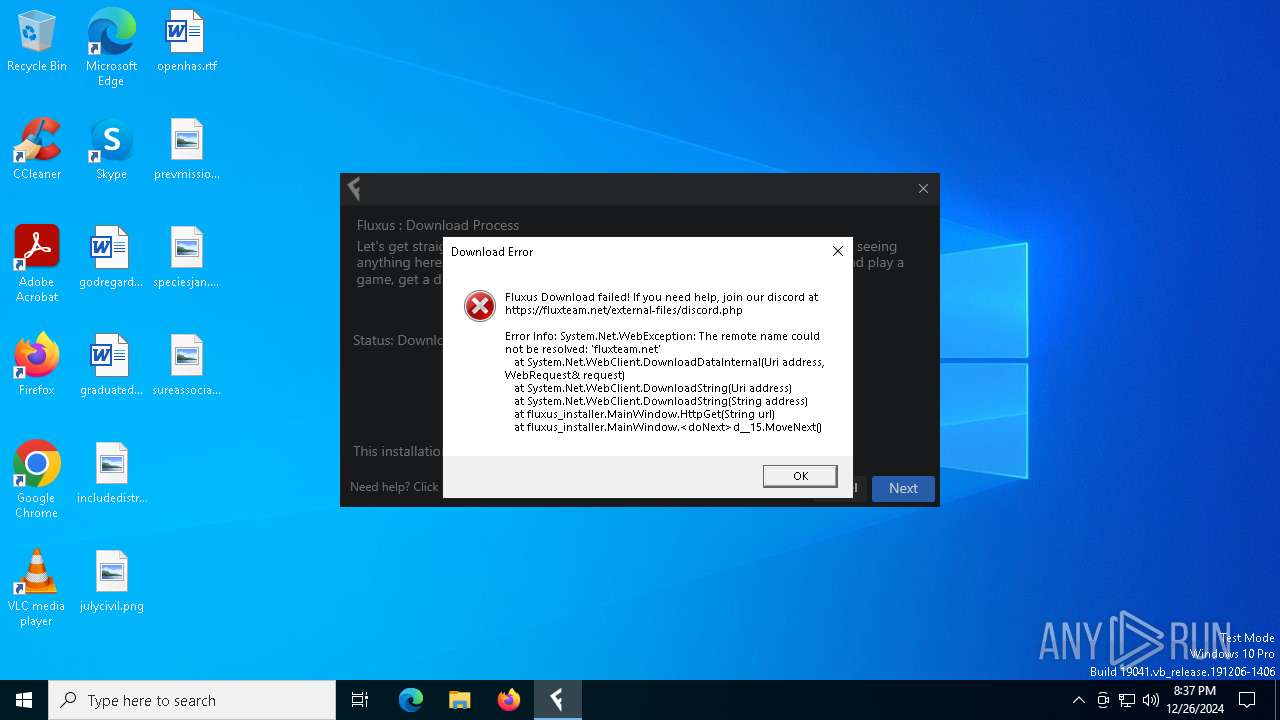Click the red error icon in the dialog
Viewport: 1280px width, 720px height.
(480, 306)
